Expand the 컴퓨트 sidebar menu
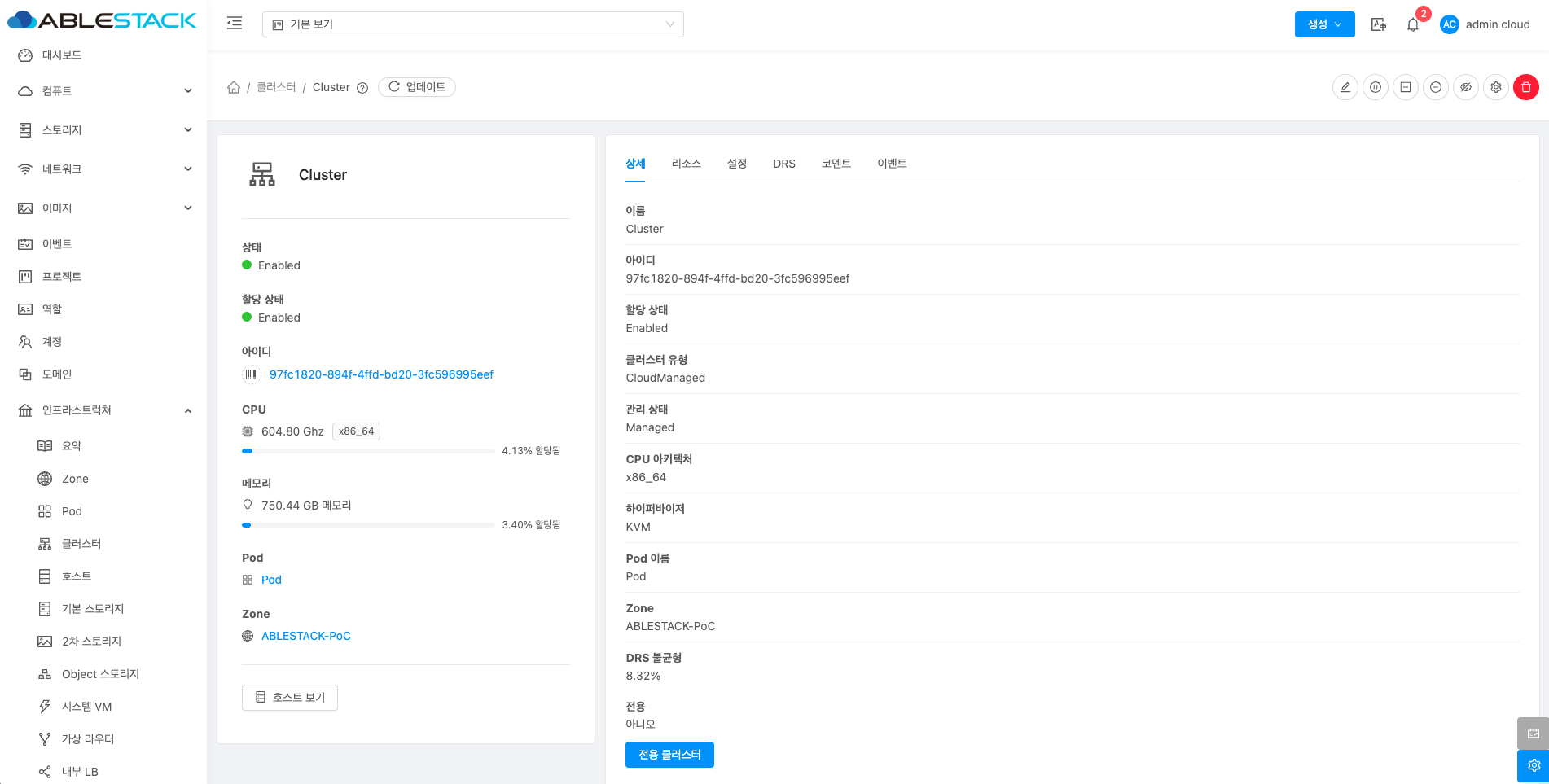Viewport: 1549px width, 784px height. tap(104, 91)
